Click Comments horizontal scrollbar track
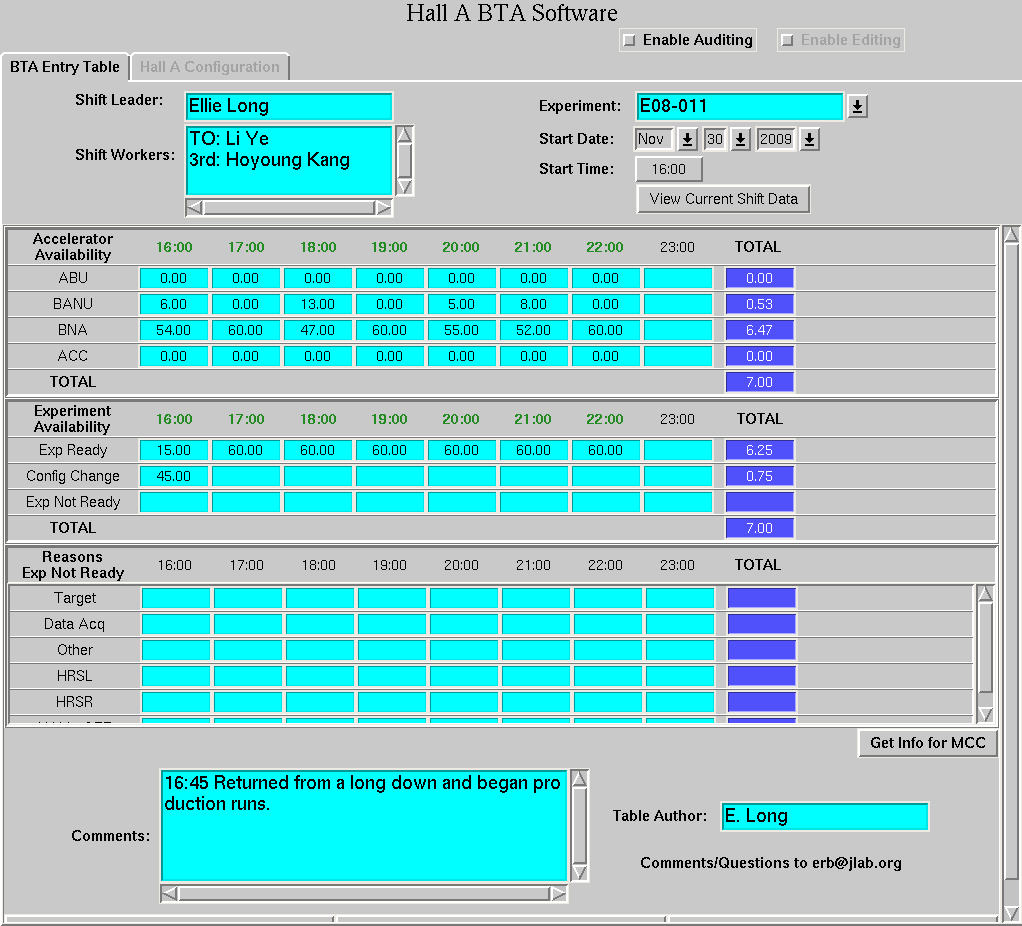The width and height of the screenshot is (1022, 926). (364, 893)
